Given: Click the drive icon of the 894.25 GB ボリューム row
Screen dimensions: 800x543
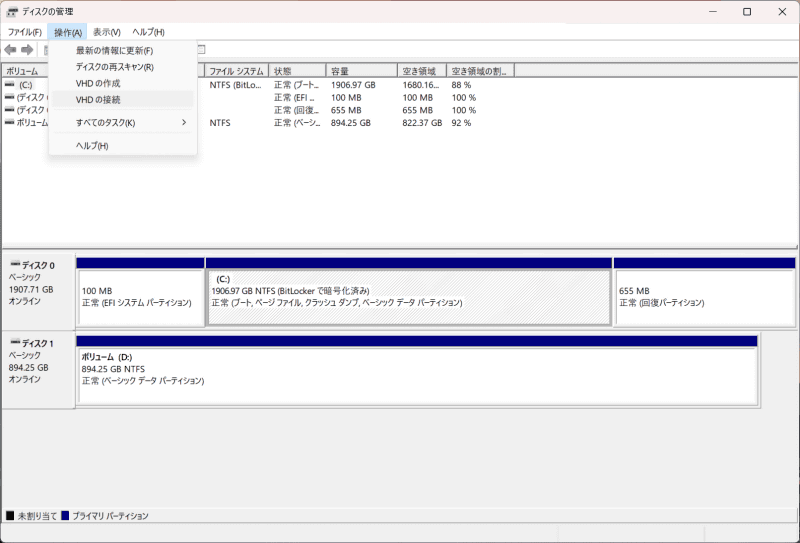Looking at the screenshot, I should click(10, 122).
